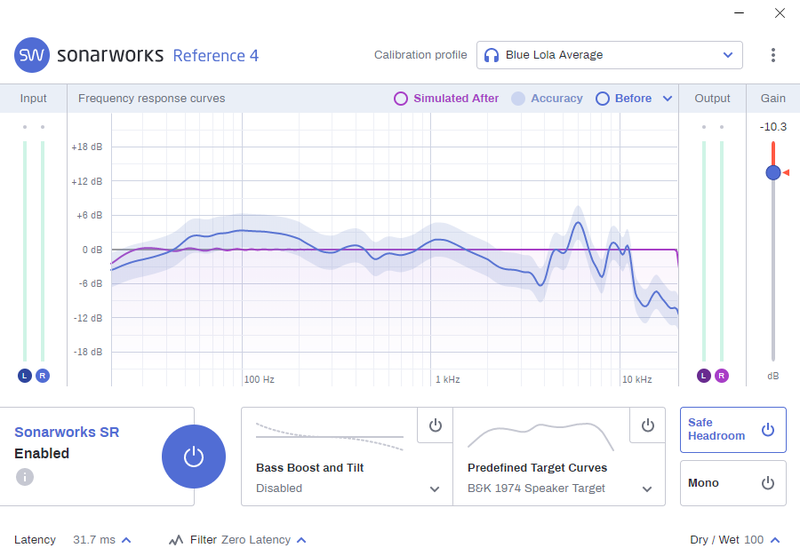Click the Bass Boost tilt curve preview

(x=330, y=437)
